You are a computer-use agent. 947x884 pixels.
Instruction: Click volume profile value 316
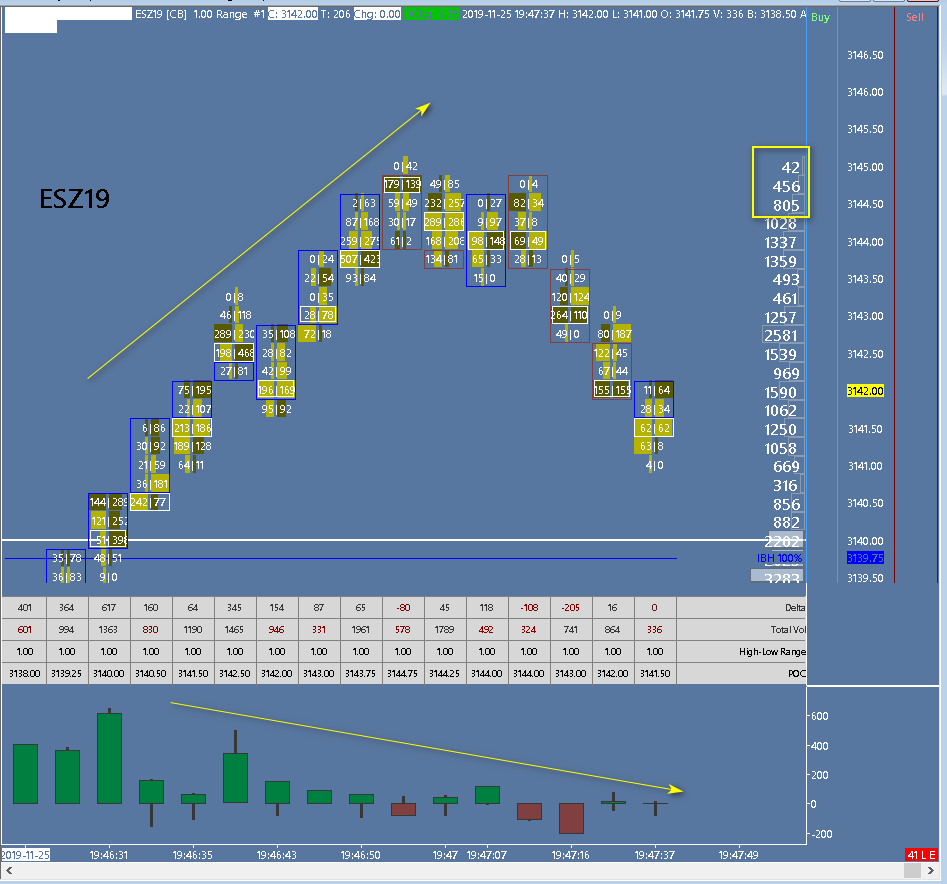[x=785, y=485]
